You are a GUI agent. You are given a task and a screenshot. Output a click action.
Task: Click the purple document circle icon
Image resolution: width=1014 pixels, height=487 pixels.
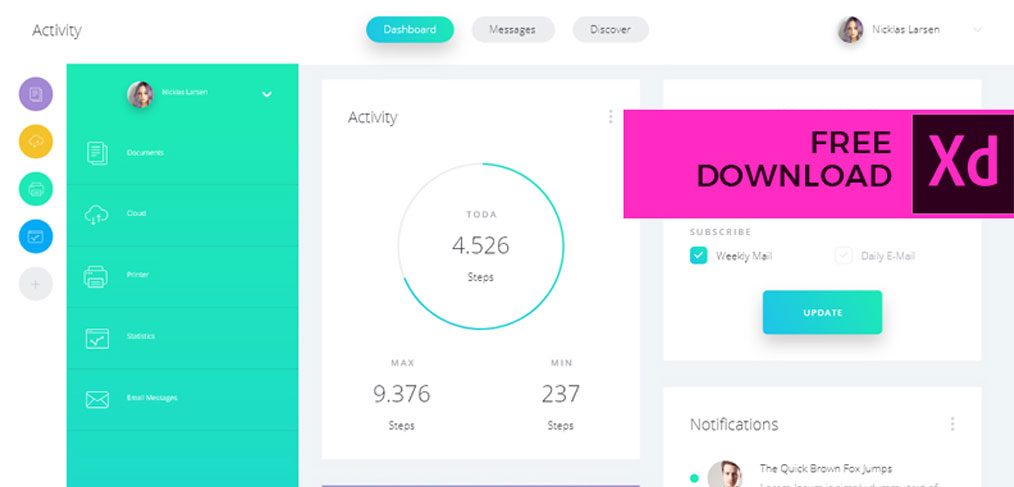(x=36, y=94)
